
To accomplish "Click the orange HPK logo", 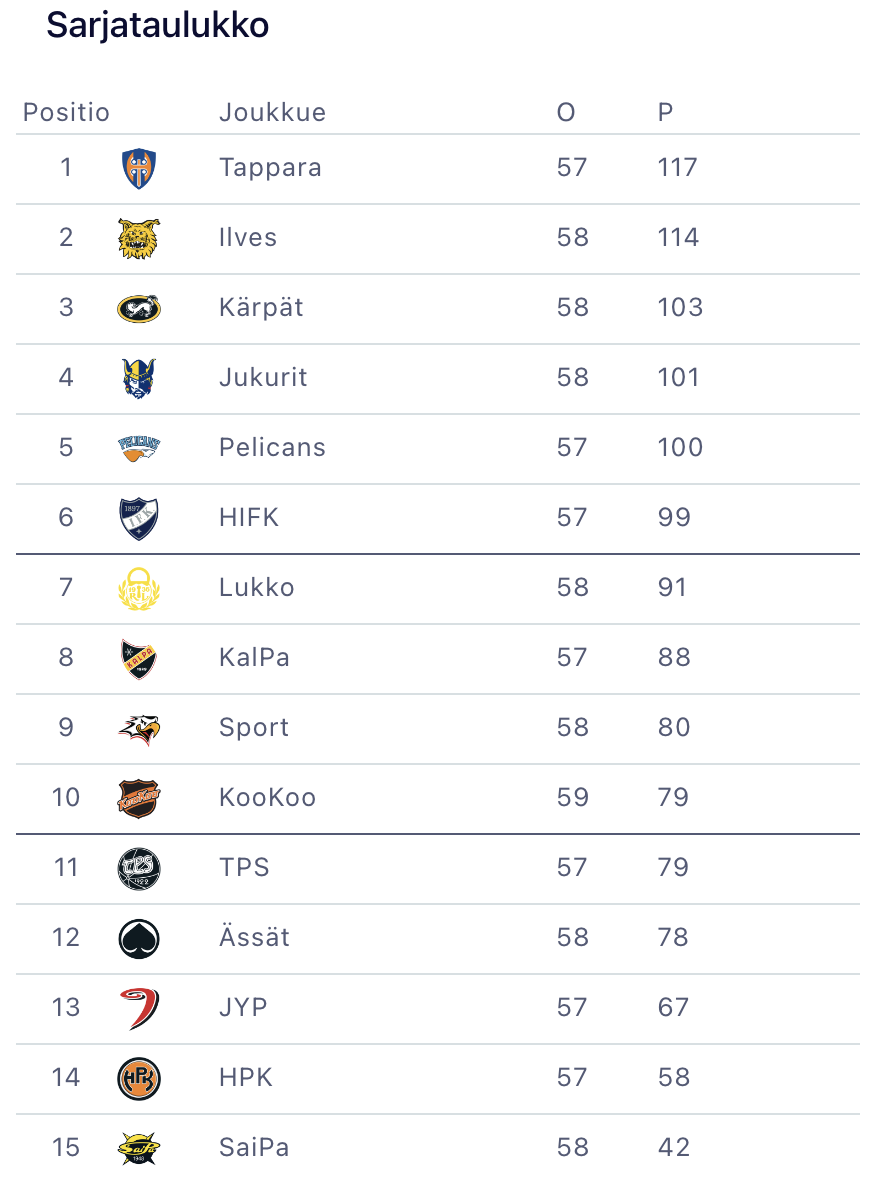I will [x=139, y=1078].
